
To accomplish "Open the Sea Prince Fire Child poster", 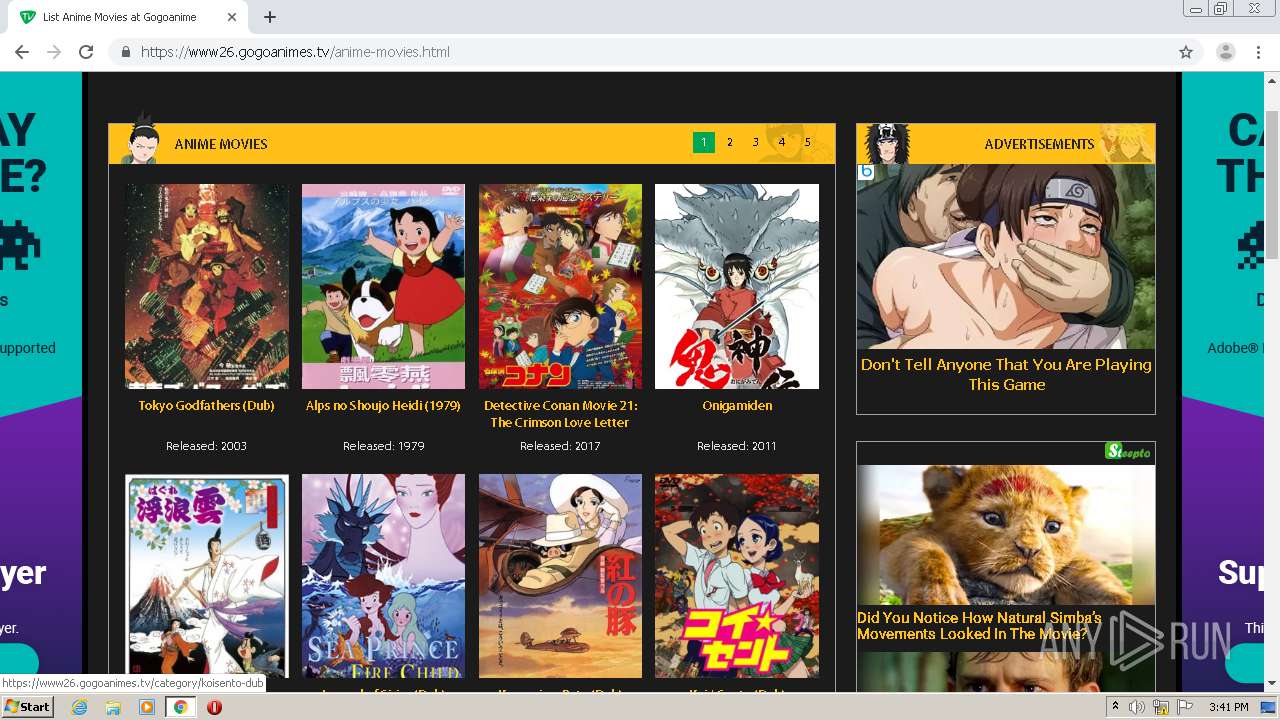I will point(383,576).
